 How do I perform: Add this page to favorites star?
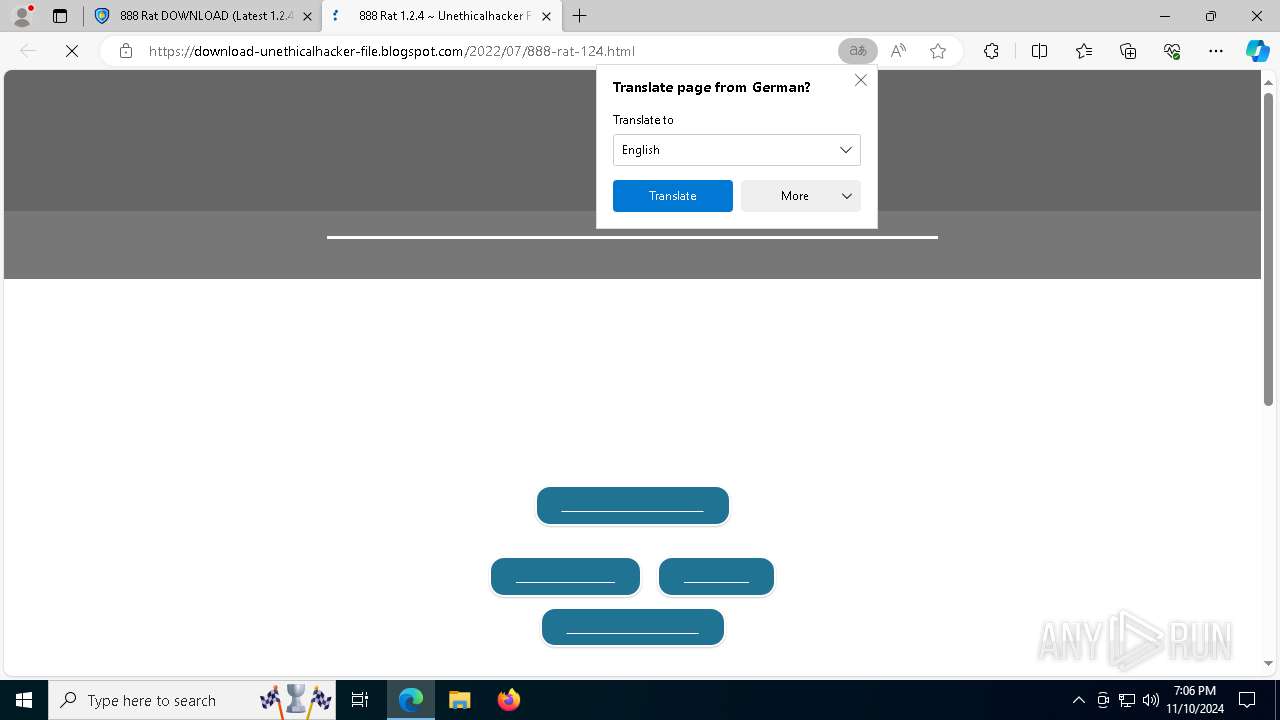938,51
